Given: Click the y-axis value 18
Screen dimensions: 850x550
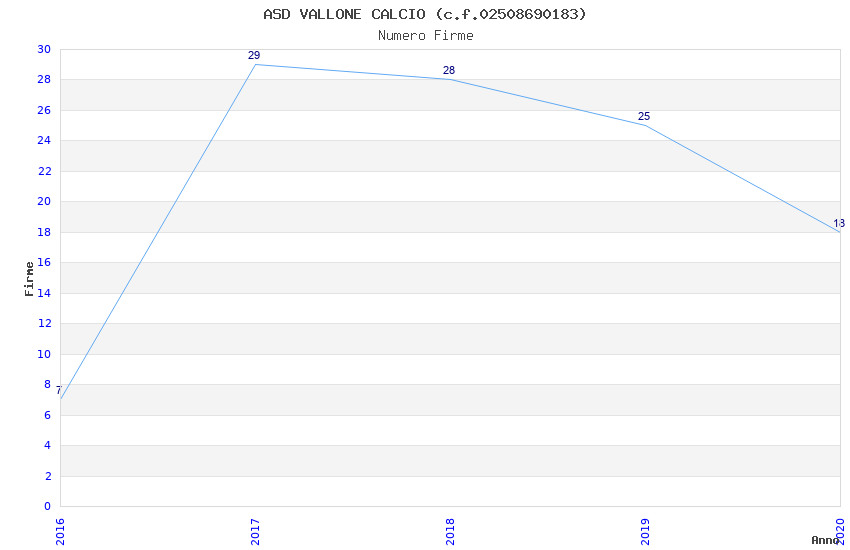Looking at the screenshot, I should [44, 232].
